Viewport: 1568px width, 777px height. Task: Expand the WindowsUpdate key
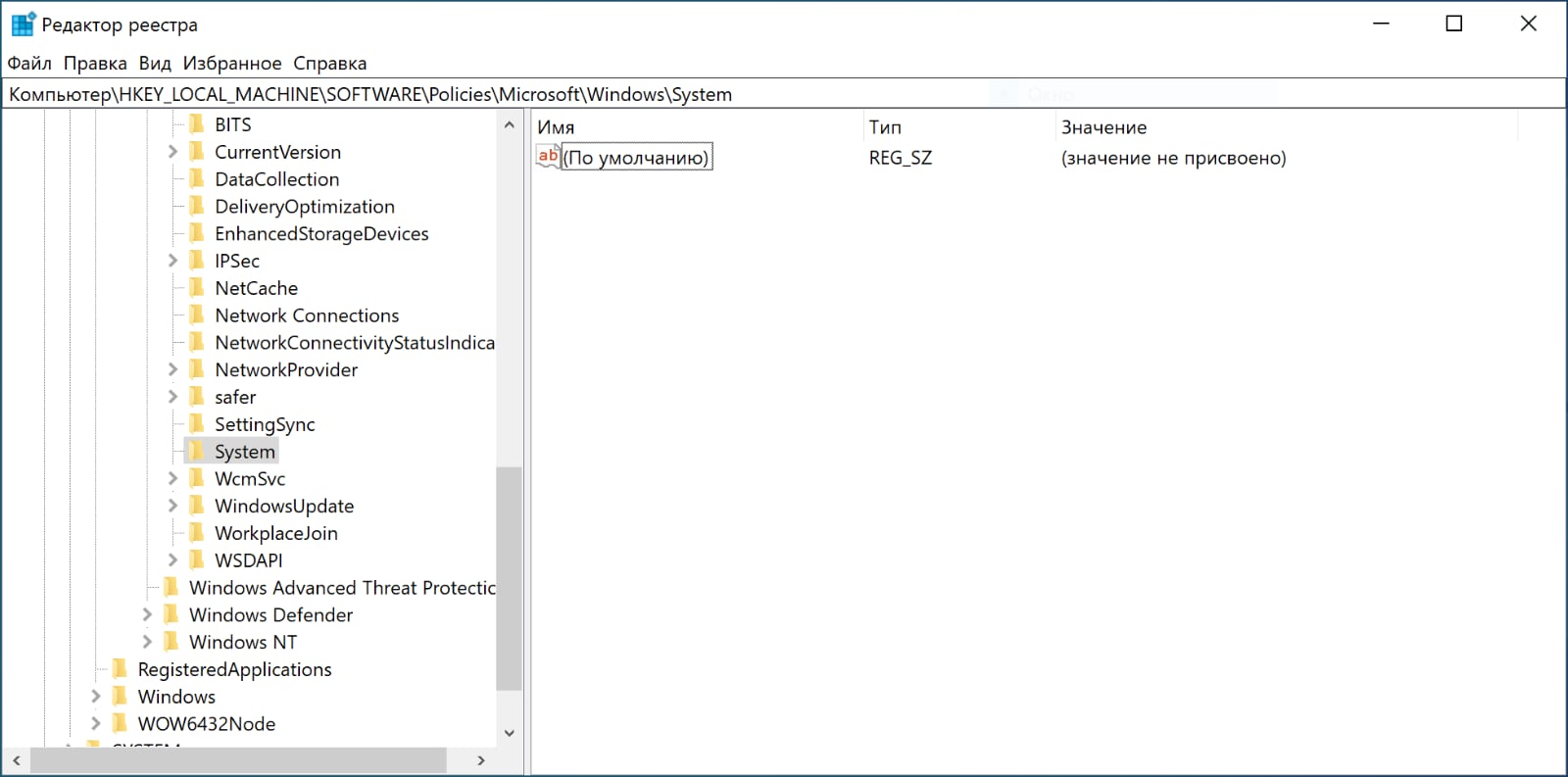(x=172, y=506)
